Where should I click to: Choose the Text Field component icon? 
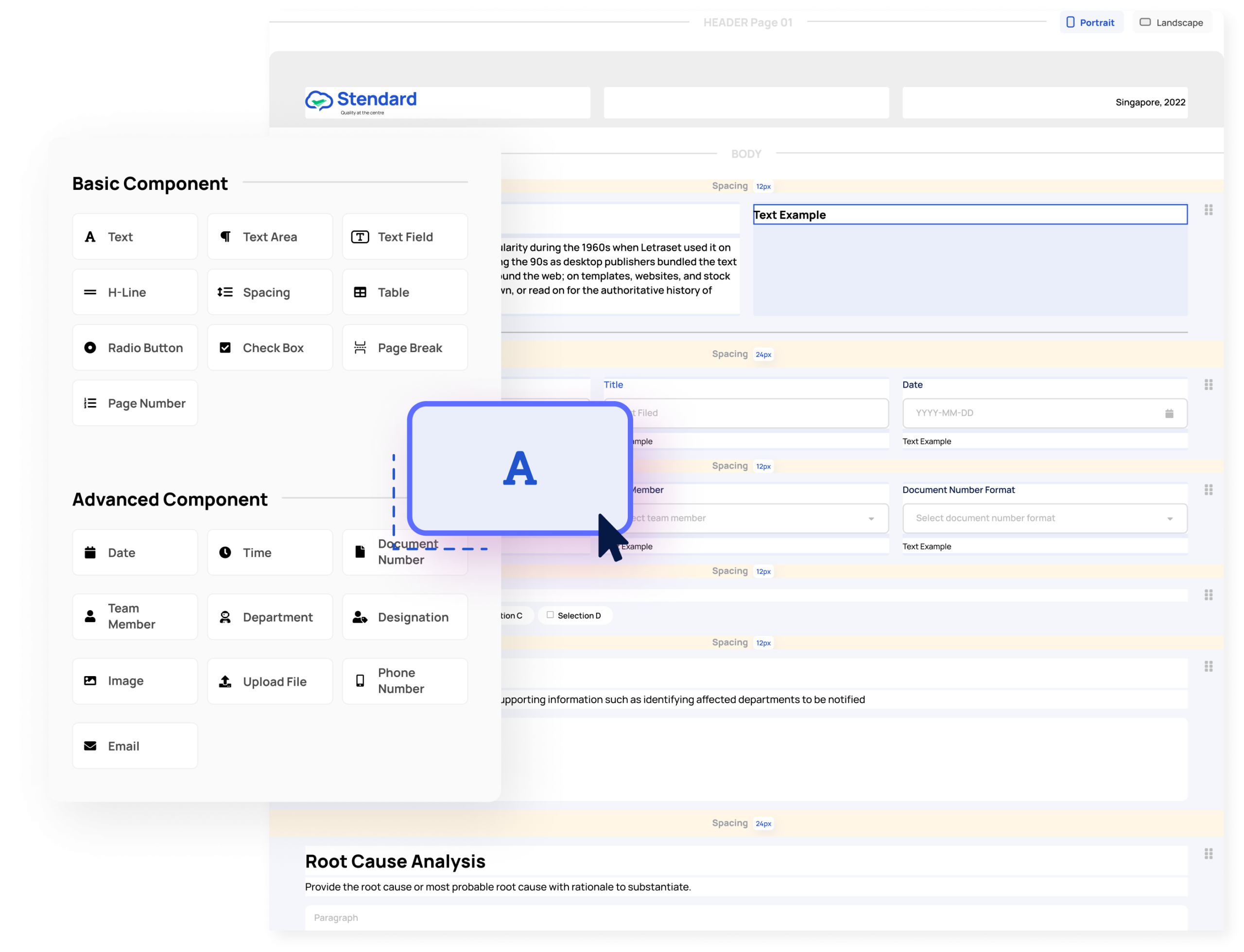(360, 237)
